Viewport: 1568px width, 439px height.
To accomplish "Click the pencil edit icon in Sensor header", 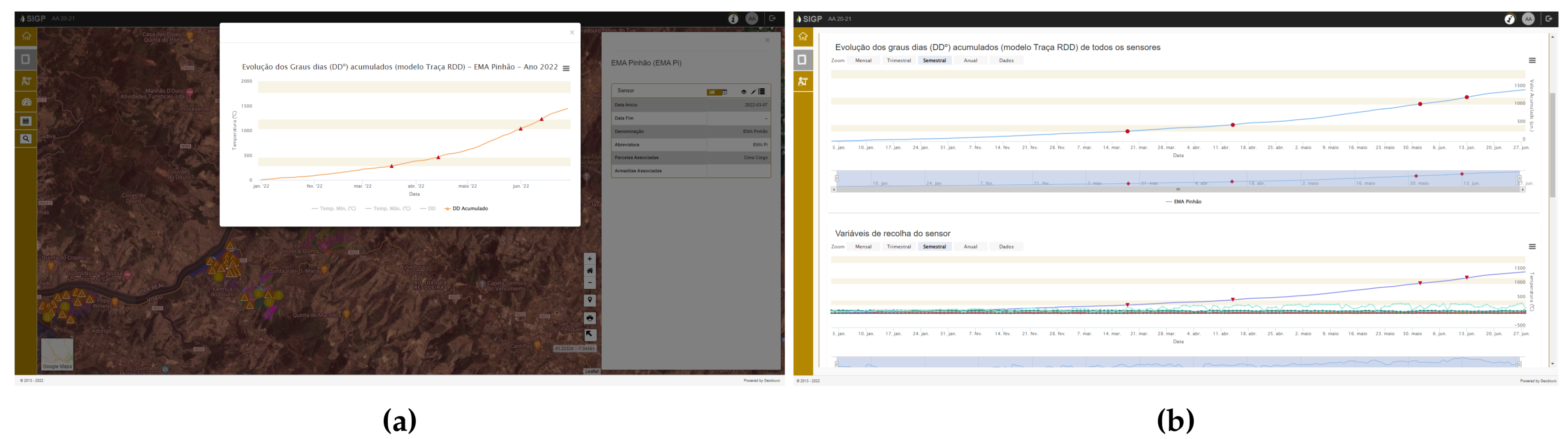I will pos(753,91).
